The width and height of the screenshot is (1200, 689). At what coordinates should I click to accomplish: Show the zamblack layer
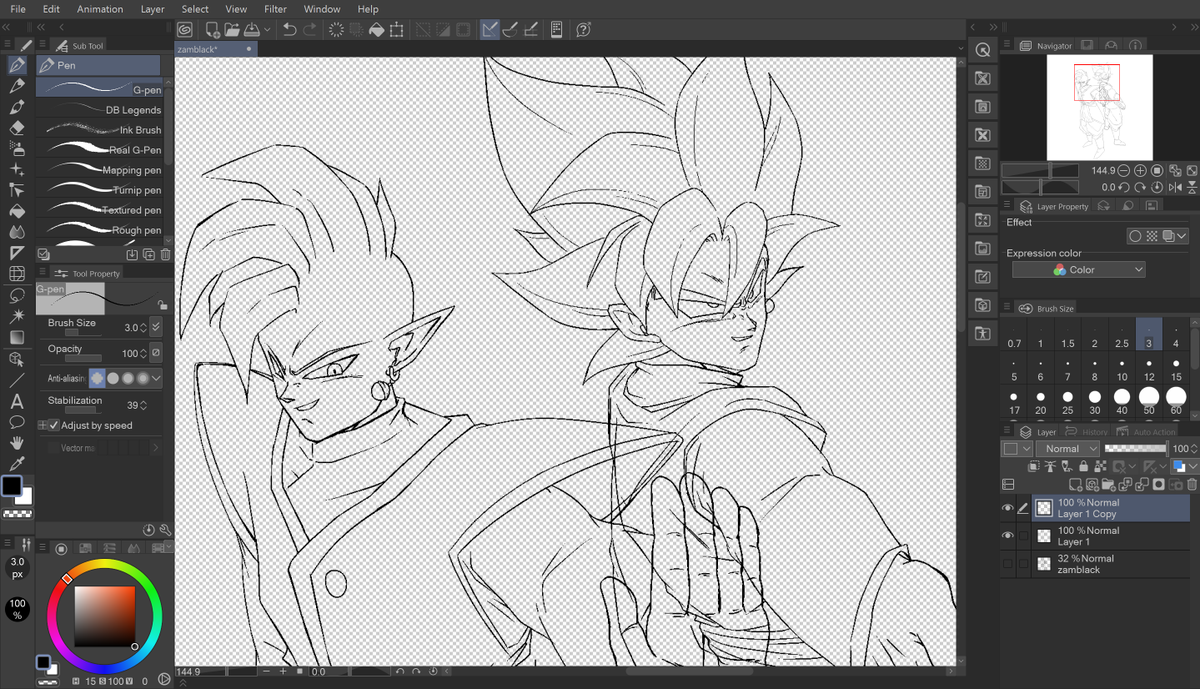(x=1007, y=564)
